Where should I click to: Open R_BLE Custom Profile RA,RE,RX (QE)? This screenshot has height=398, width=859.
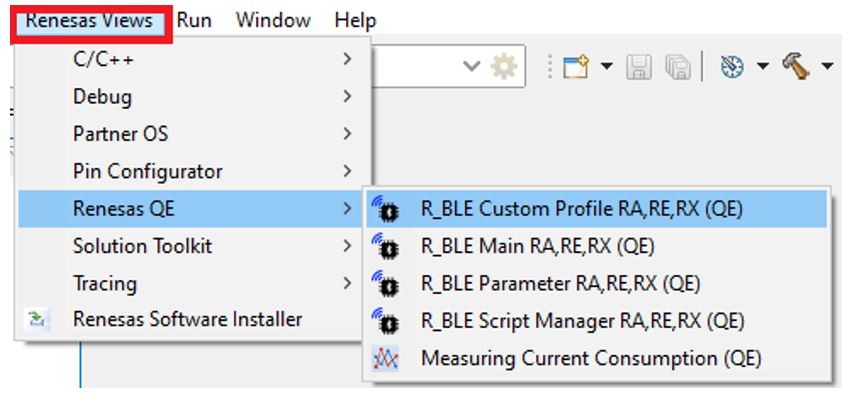[597, 209]
